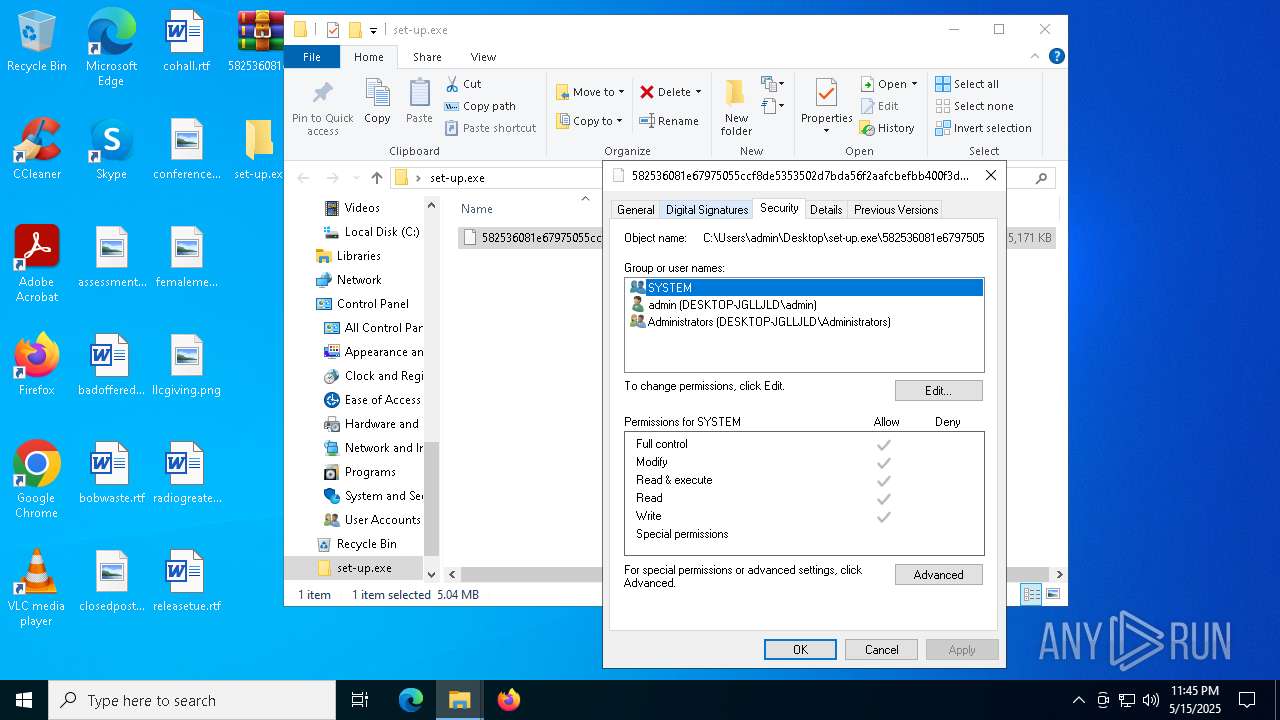Expand the Open dropdown in ribbon
This screenshot has width=1280, height=720.
(914, 85)
